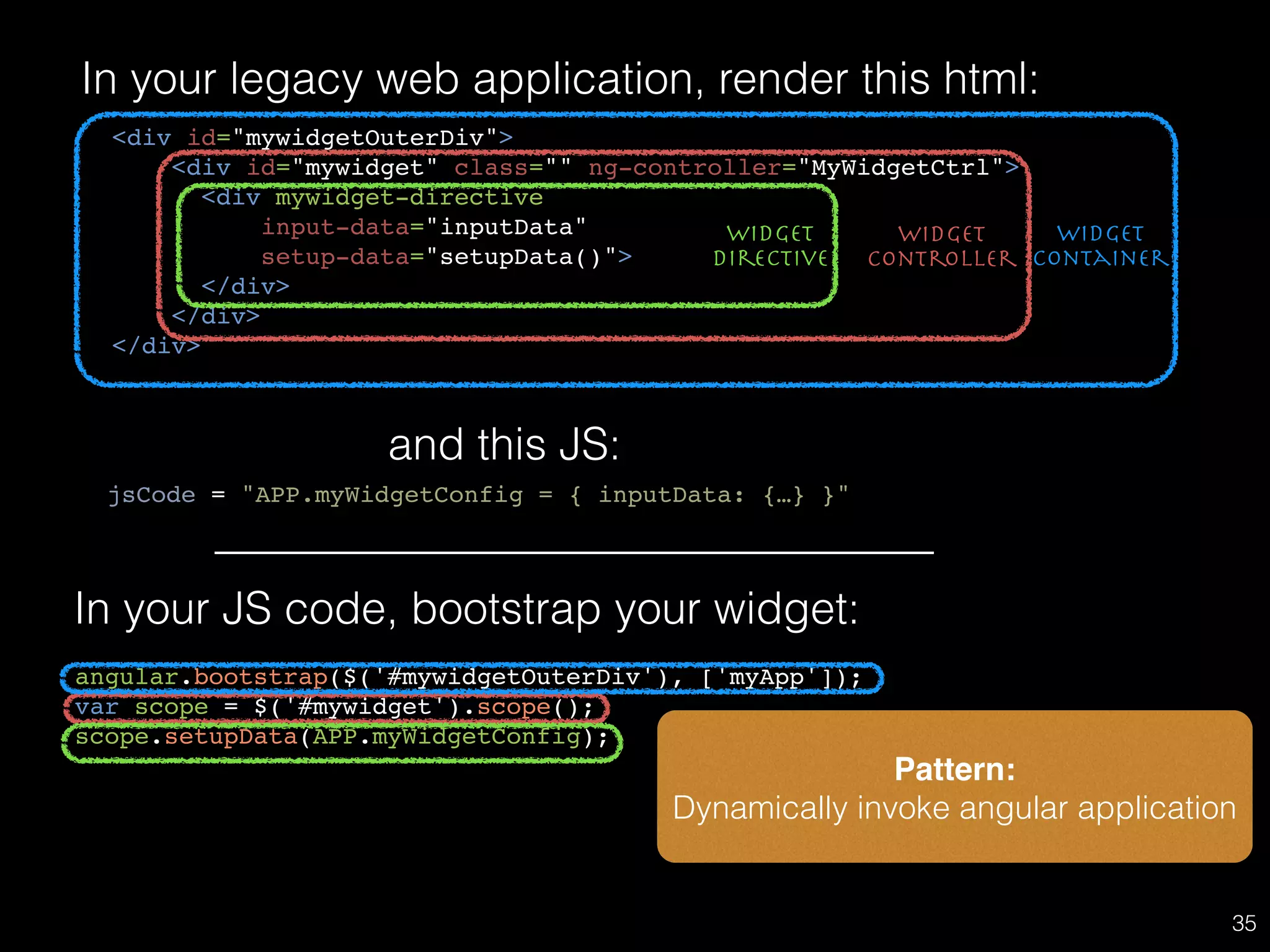Click 'Dynamically invoke angular application' text
This screenshot has height=952, width=1270.
954,808
